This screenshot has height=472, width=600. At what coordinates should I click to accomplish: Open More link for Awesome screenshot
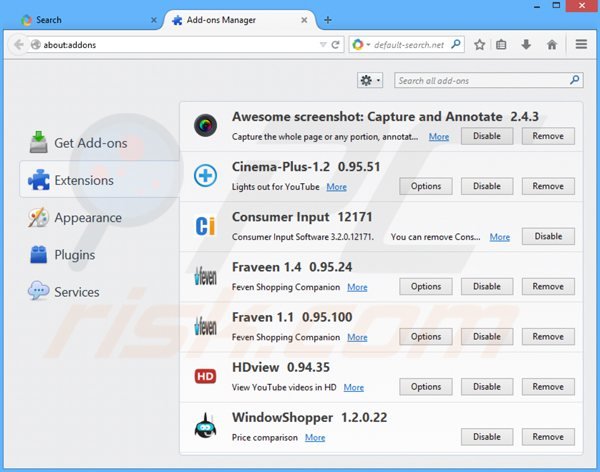[439, 137]
